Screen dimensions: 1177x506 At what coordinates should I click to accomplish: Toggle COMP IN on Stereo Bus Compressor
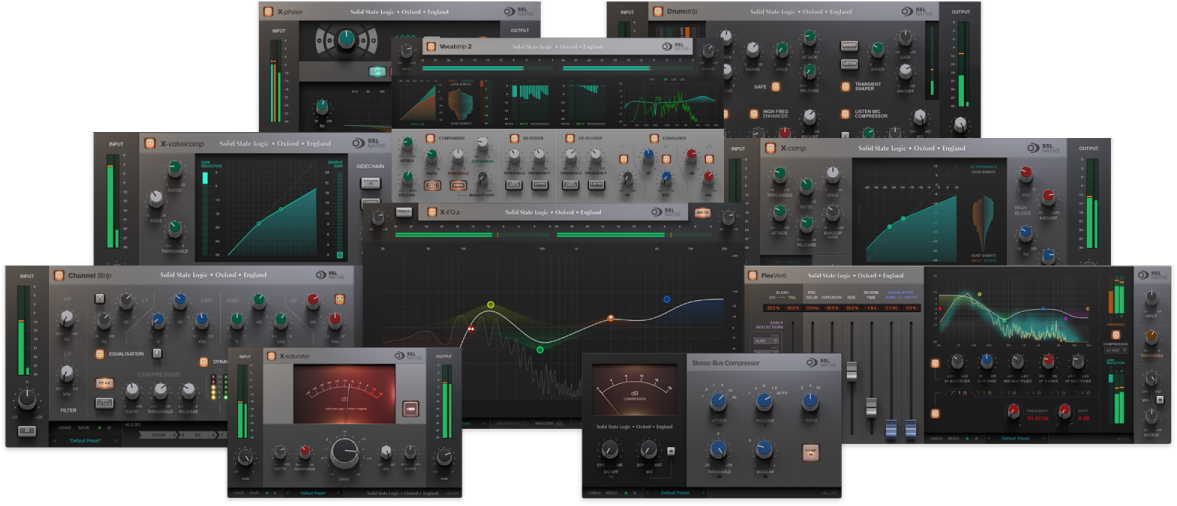812,451
